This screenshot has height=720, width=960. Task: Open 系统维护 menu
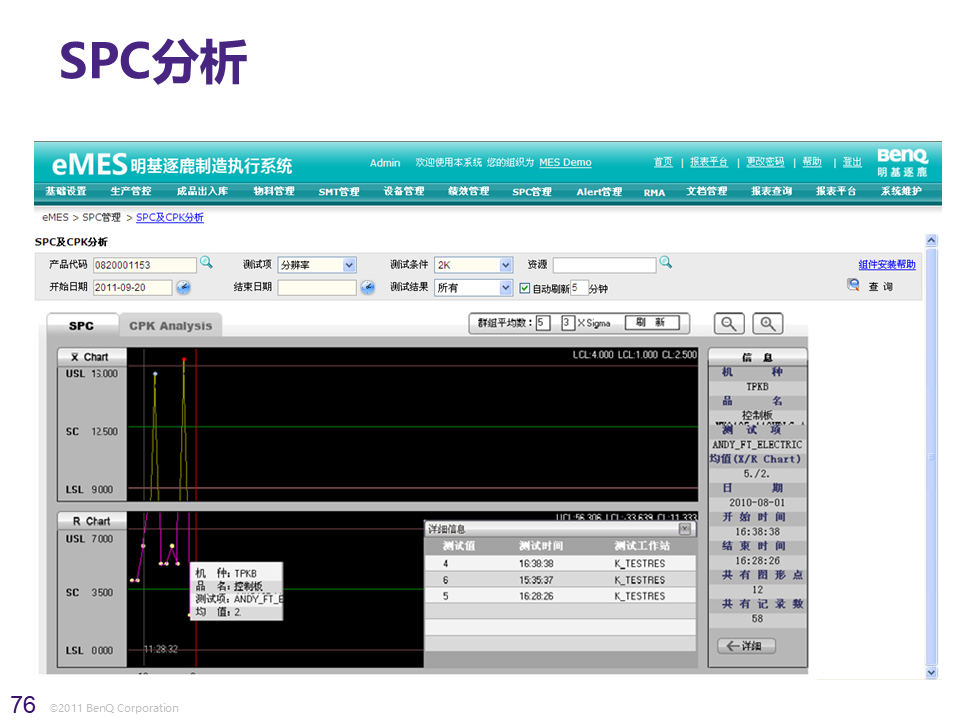[901, 191]
